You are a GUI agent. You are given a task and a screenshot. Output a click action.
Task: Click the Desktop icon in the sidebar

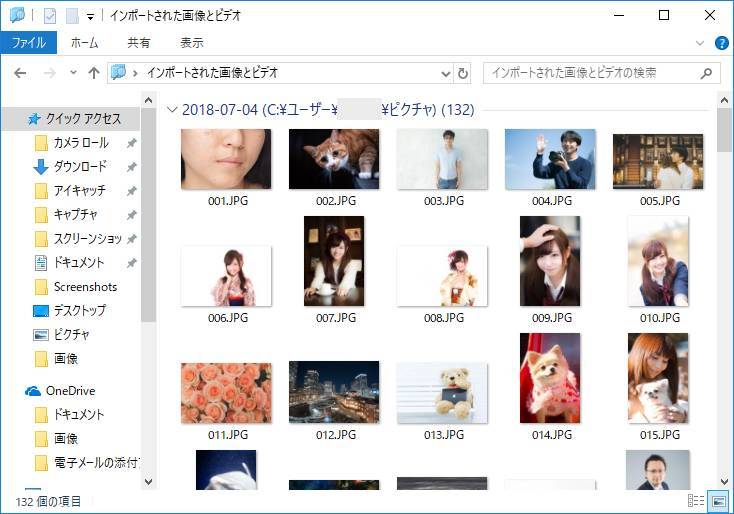point(41,311)
